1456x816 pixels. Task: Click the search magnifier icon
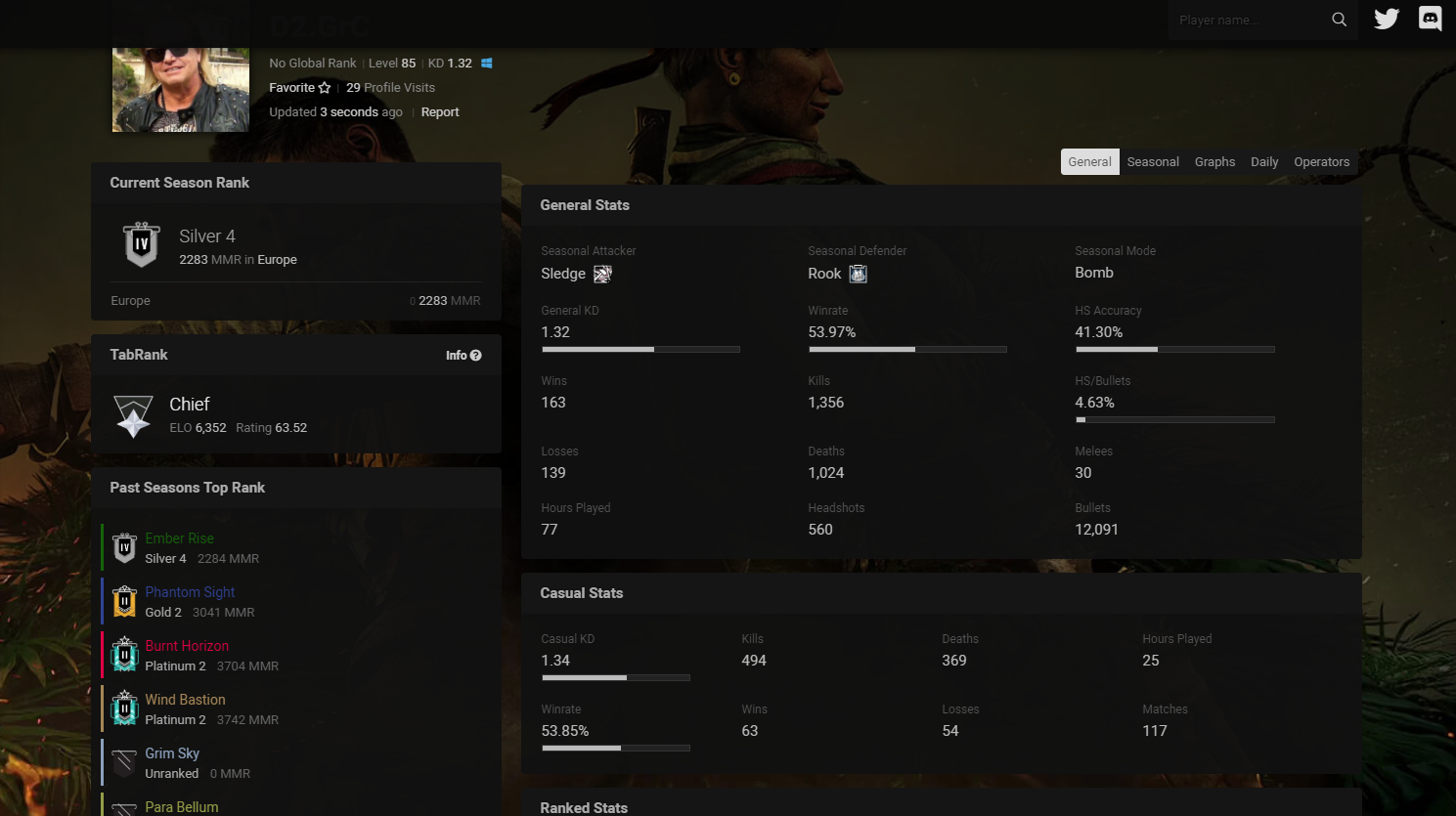point(1339,20)
